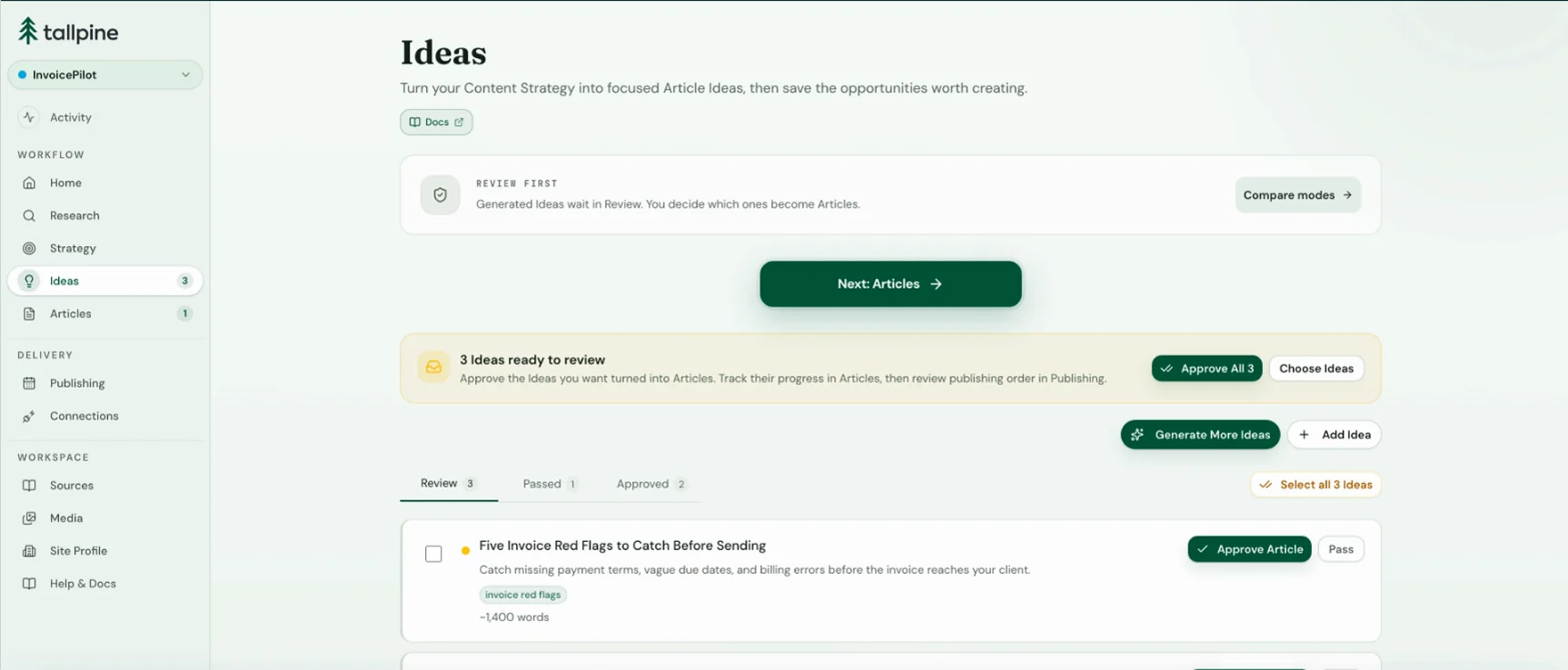Click Select all 3 Ideas
1568x670 pixels.
coord(1315,485)
